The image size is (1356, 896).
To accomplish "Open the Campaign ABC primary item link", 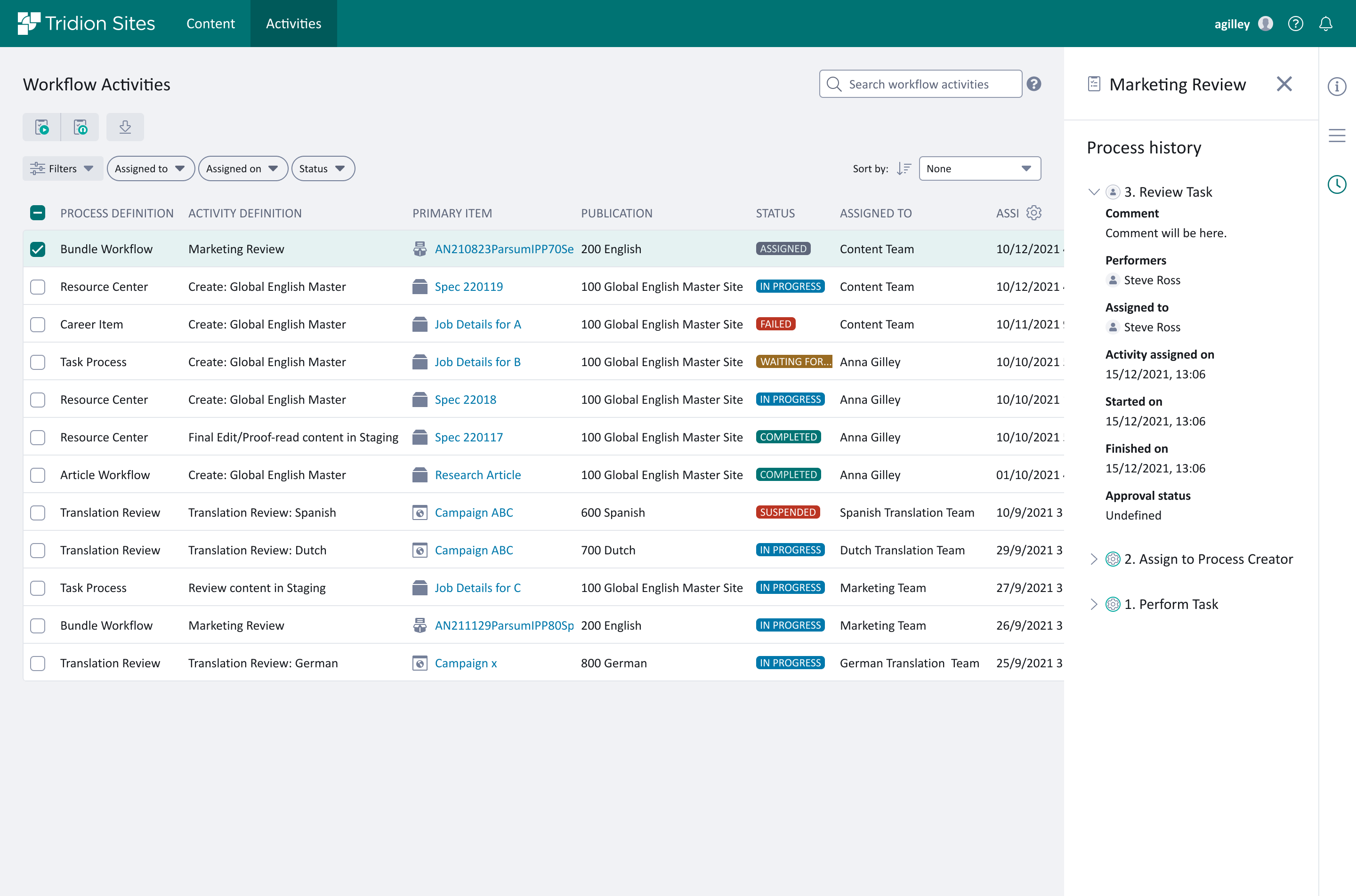I will pos(473,512).
